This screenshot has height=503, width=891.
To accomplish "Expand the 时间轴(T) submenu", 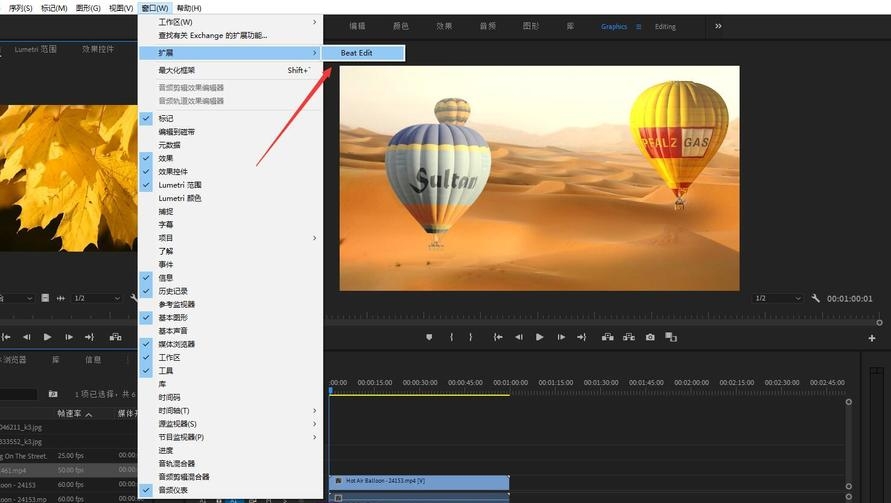I will coord(231,410).
